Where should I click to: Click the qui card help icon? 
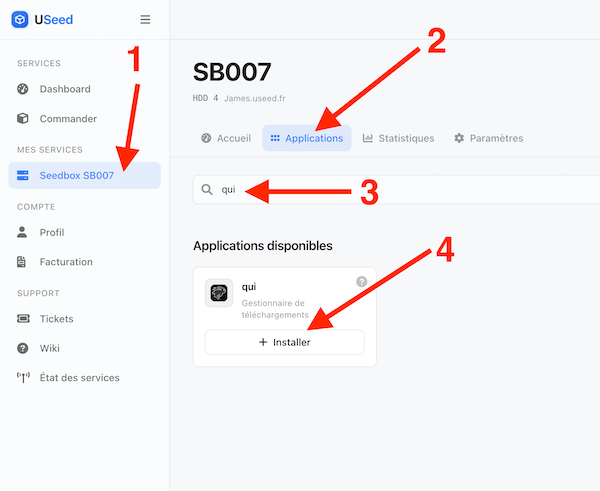tap(362, 282)
